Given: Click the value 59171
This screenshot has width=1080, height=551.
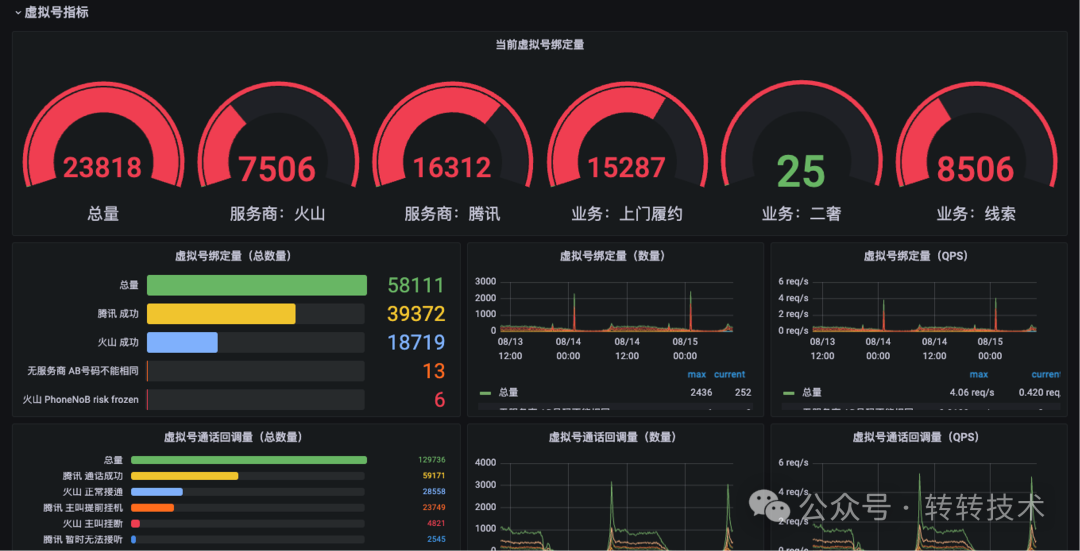Looking at the screenshot, I should click(434, 476).
